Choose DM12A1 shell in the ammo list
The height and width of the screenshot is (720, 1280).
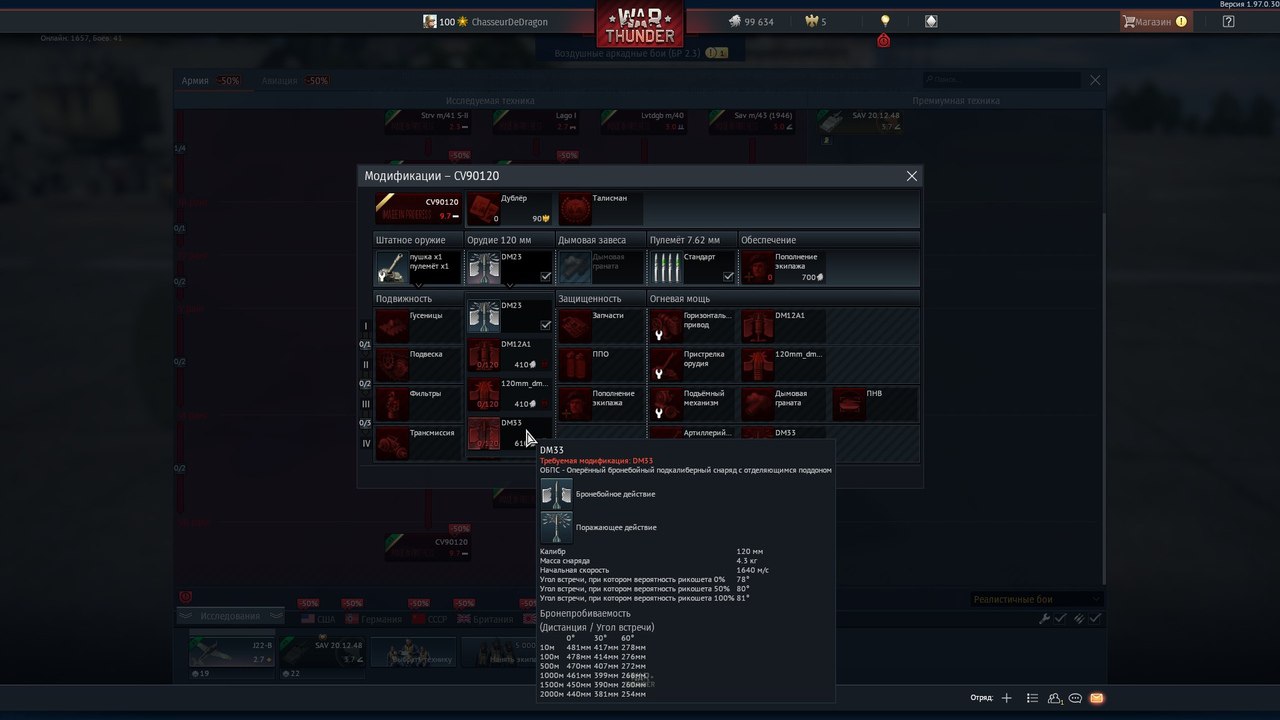(510, 355)
